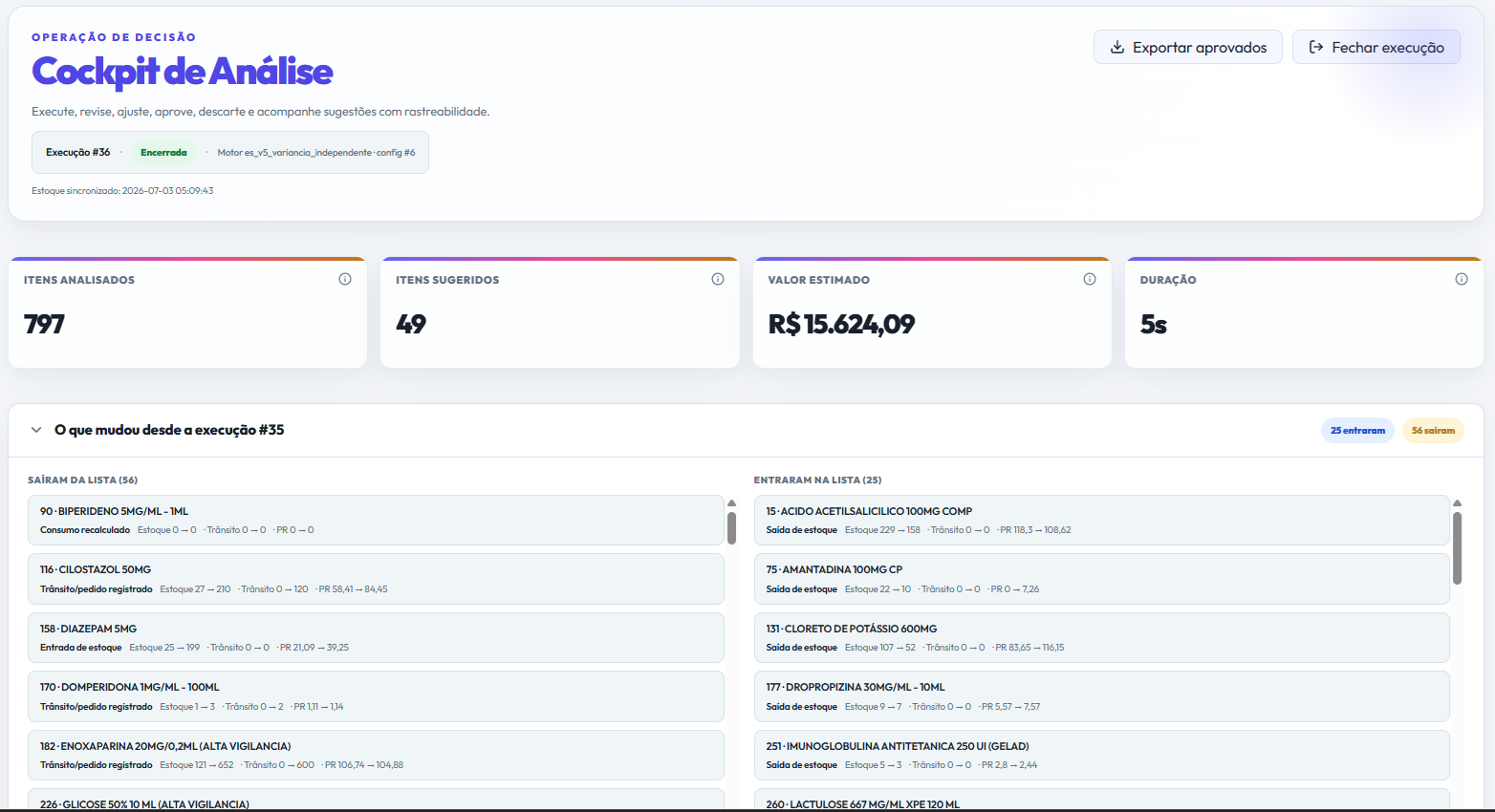Click 'Saída de estoque' under Amantadina

pos(801,589)
